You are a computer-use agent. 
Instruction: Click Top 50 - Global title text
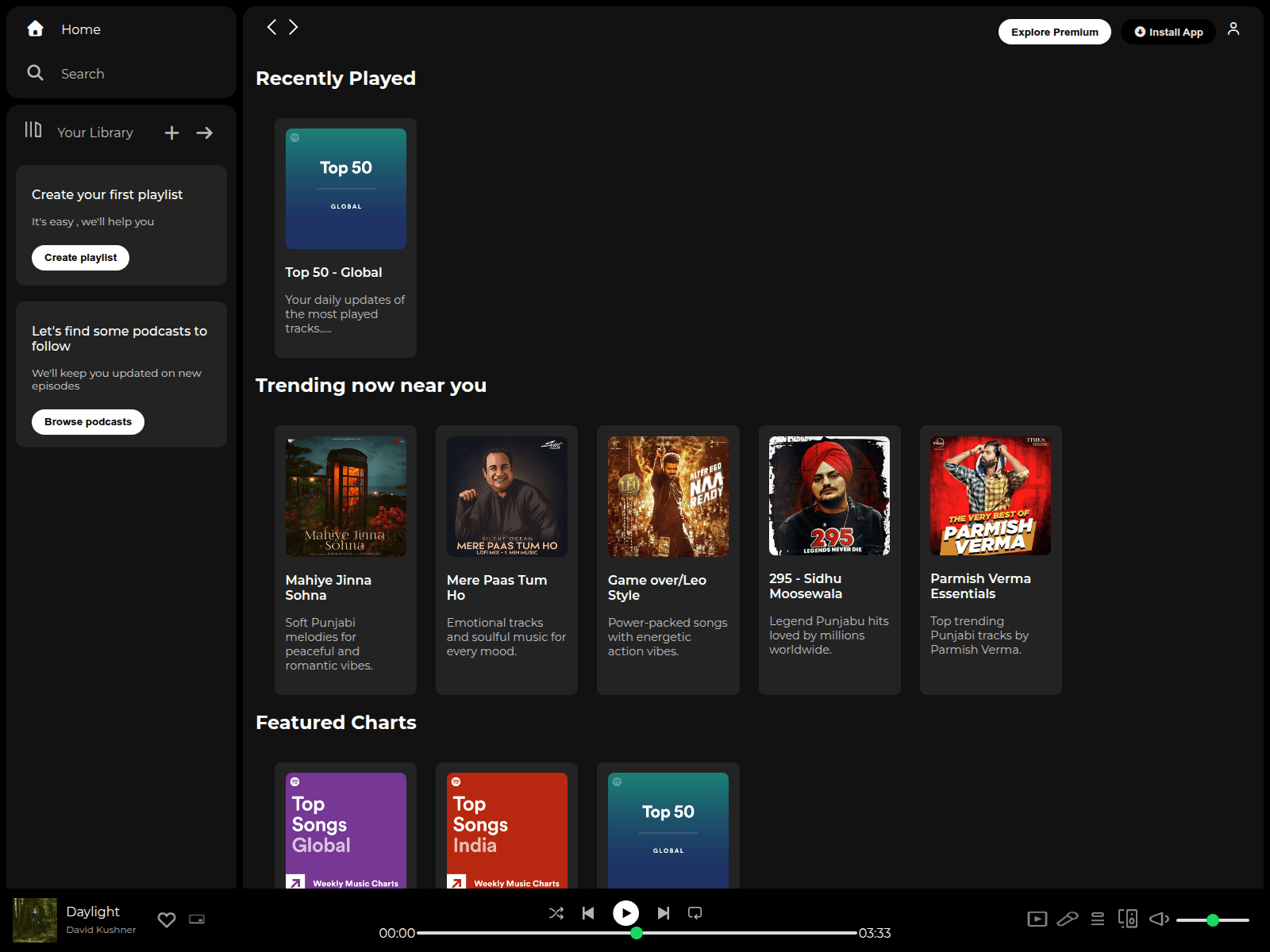pos(333,272)
